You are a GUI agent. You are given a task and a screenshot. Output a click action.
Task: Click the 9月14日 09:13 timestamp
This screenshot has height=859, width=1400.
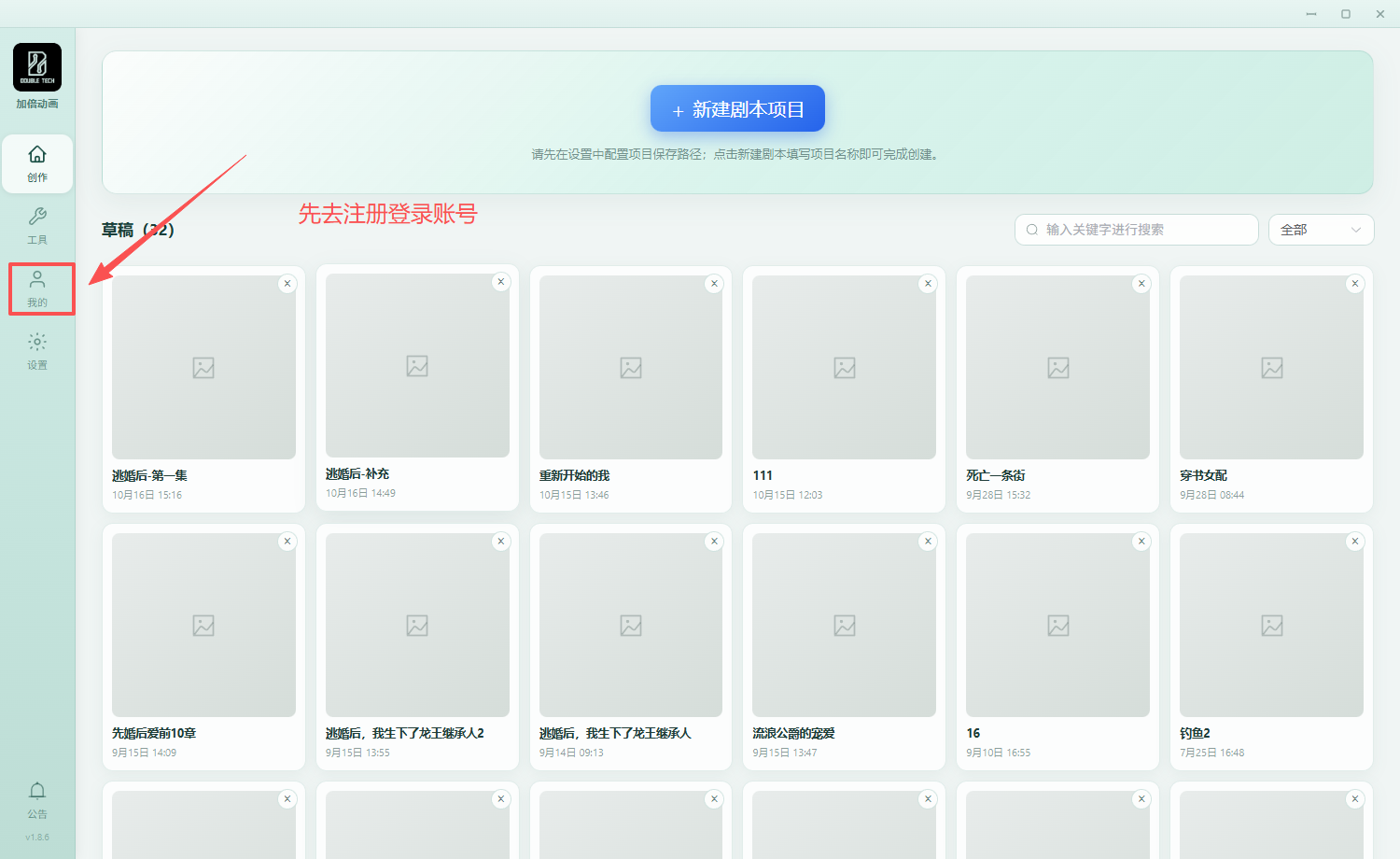571,753
